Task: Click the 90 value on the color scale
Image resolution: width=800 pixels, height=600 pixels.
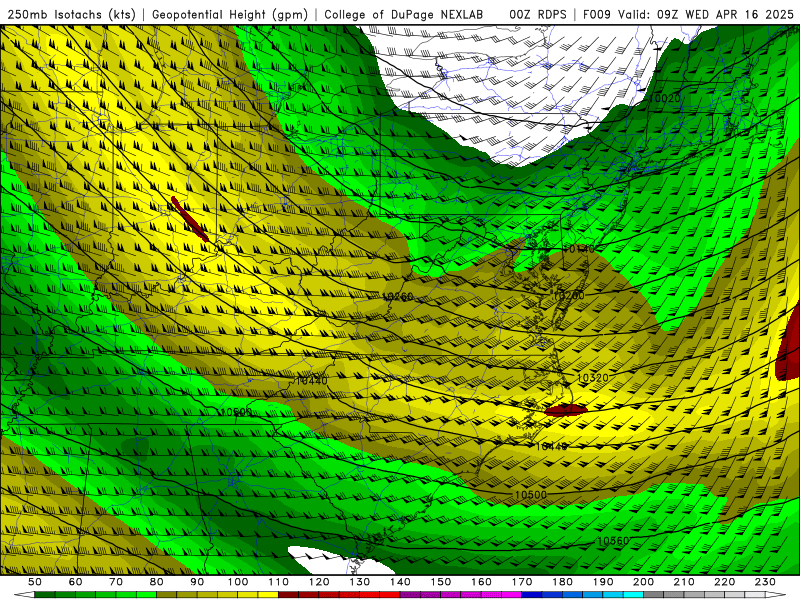Action: (197, 582)
